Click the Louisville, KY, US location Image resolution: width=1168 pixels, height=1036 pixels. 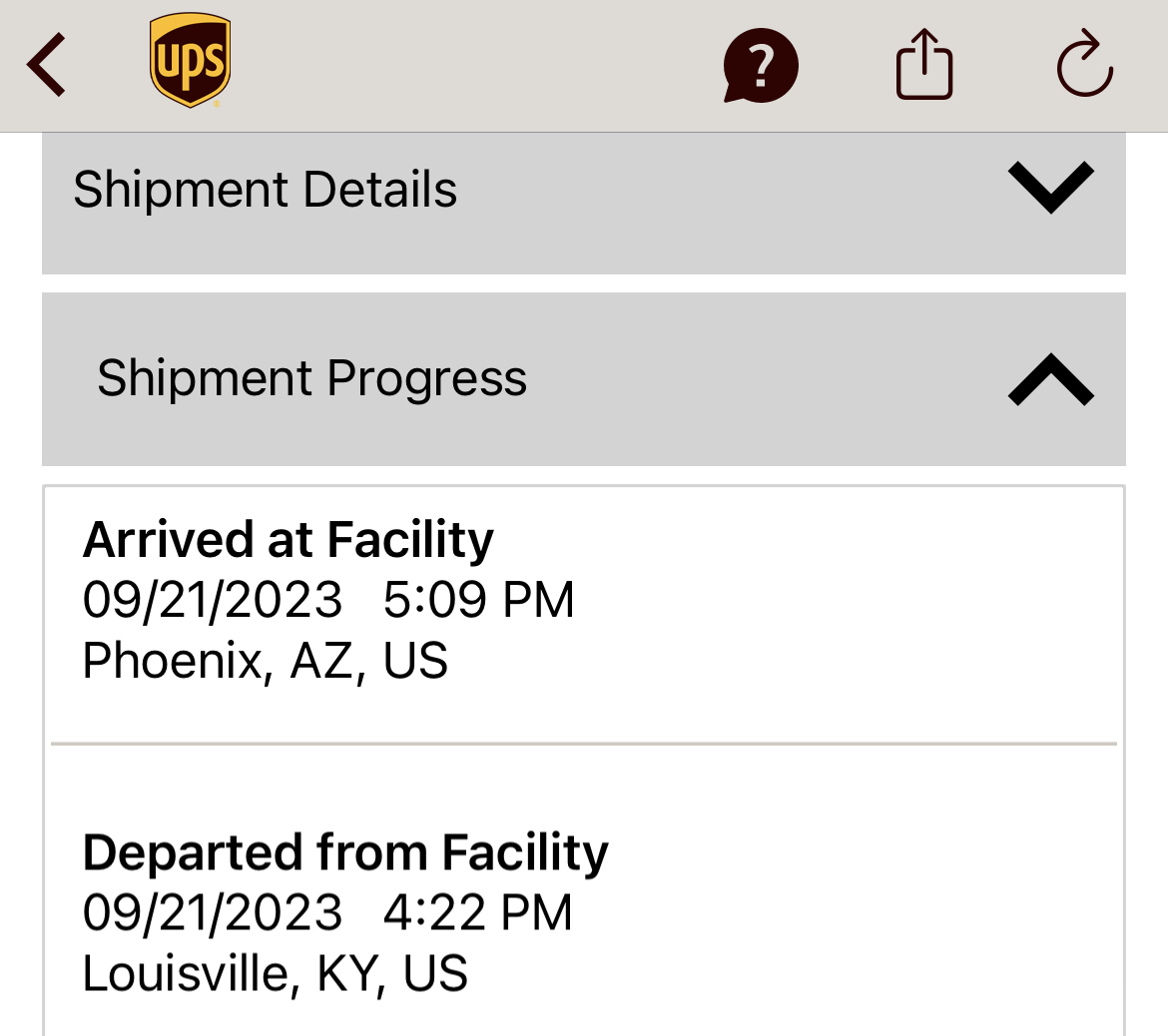point(275,974)
